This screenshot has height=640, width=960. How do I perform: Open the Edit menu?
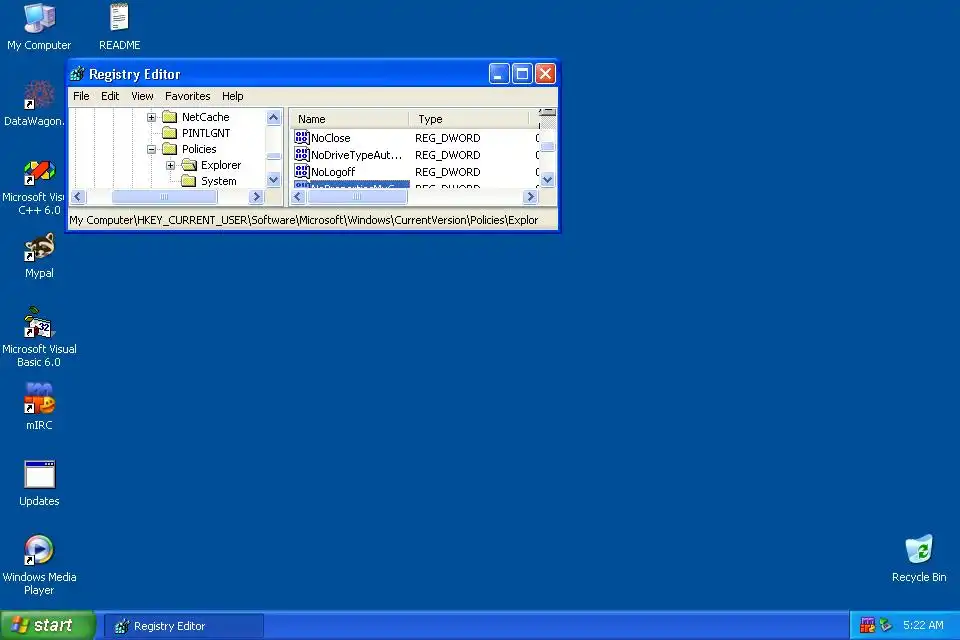click(110, 96)
